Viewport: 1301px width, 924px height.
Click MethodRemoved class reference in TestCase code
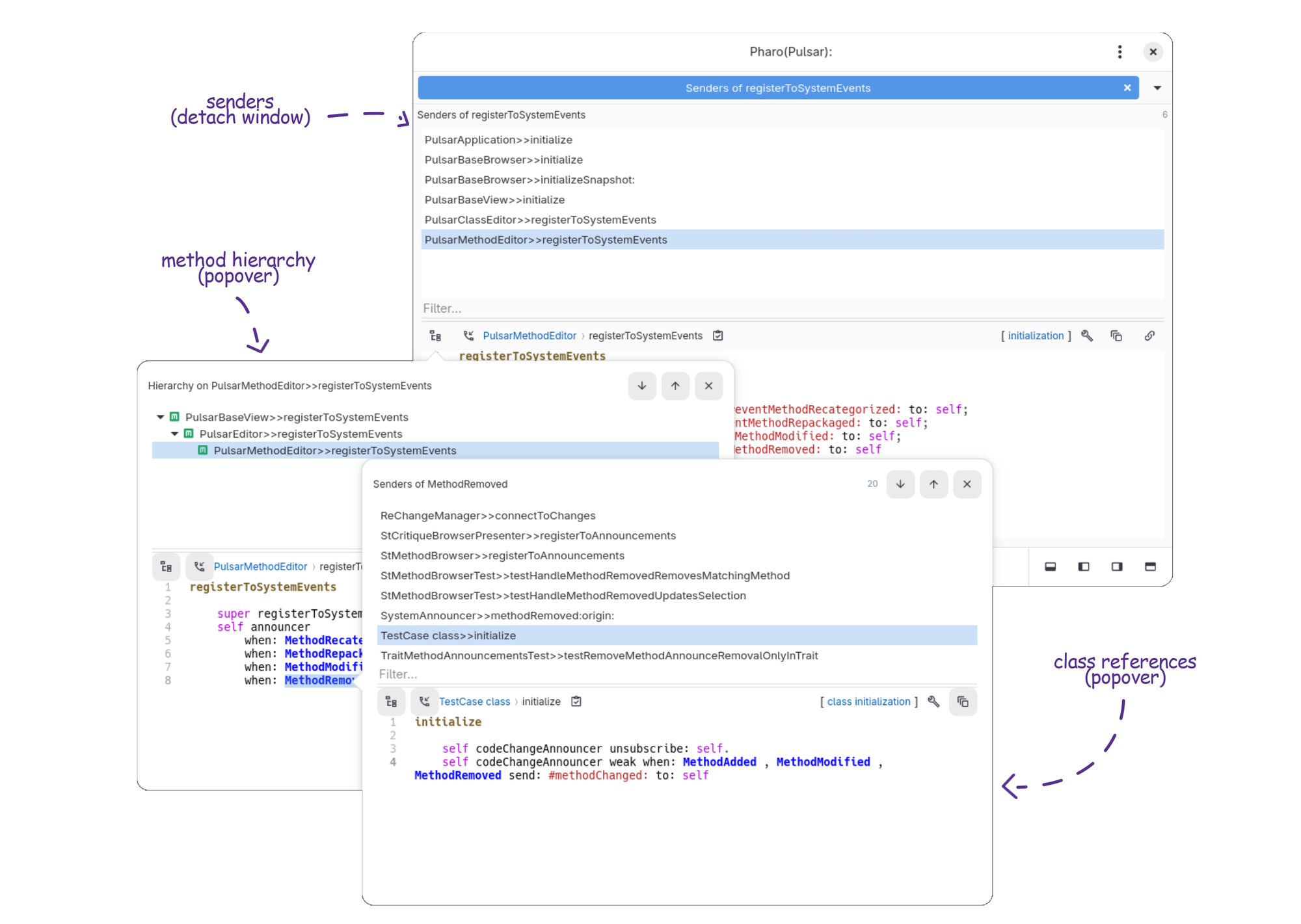457,776
